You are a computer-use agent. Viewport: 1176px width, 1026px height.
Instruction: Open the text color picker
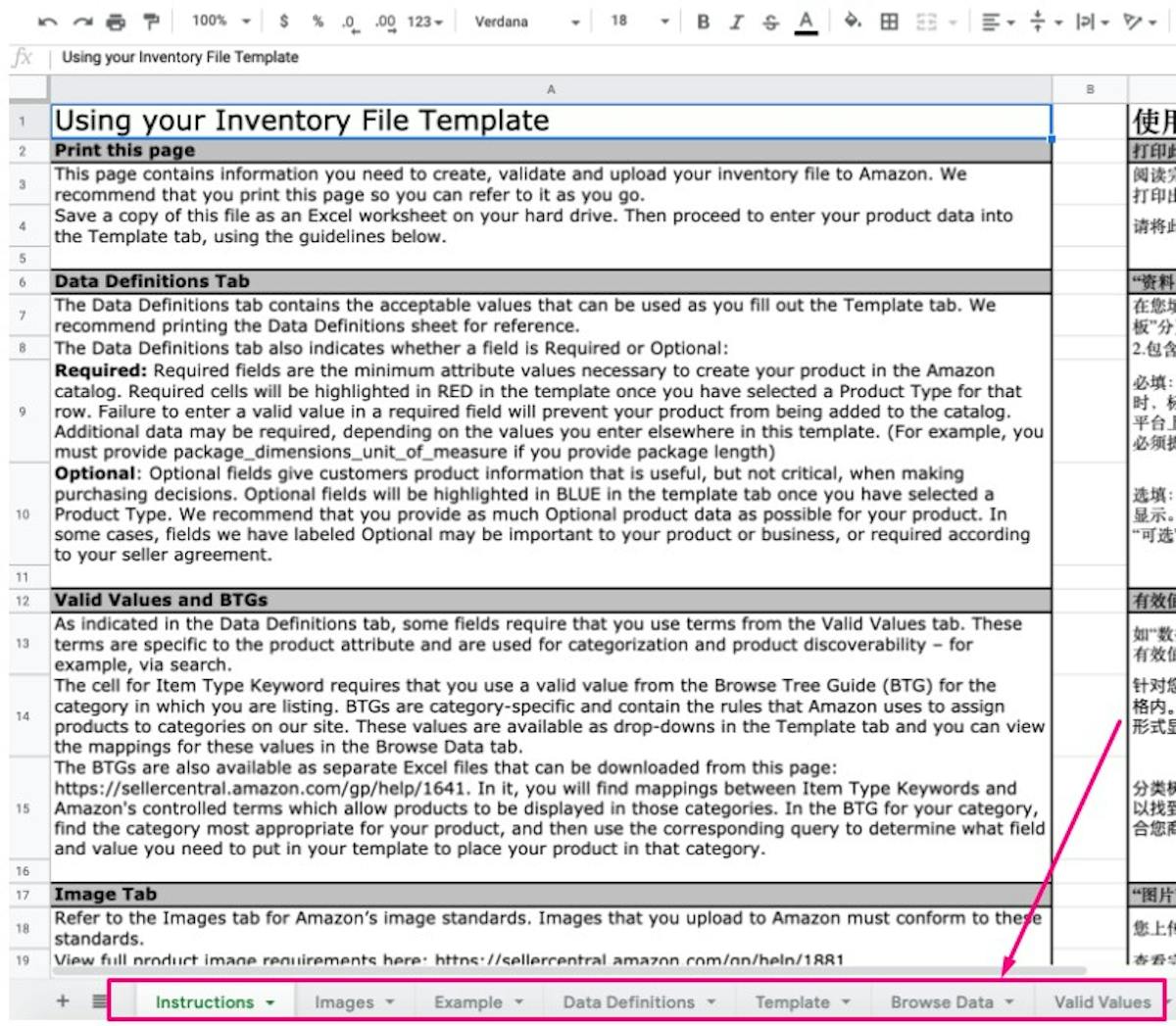(x=806, y=22)
